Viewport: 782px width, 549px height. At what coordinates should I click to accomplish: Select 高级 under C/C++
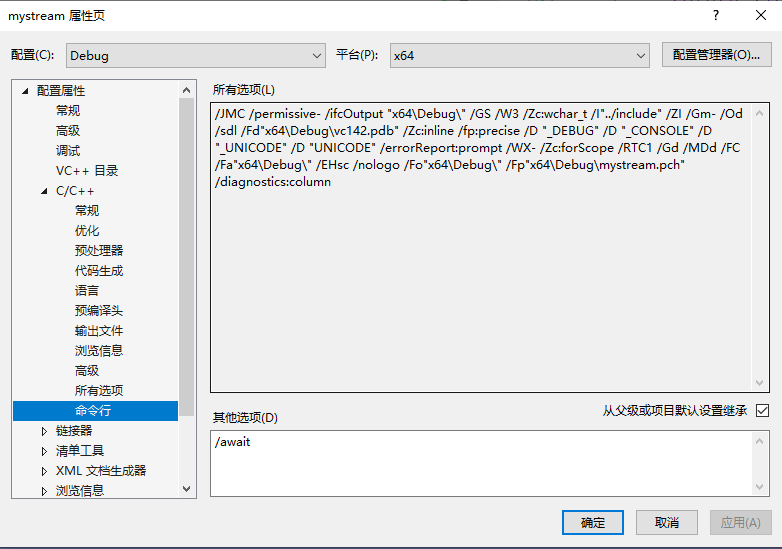[87, 370]
